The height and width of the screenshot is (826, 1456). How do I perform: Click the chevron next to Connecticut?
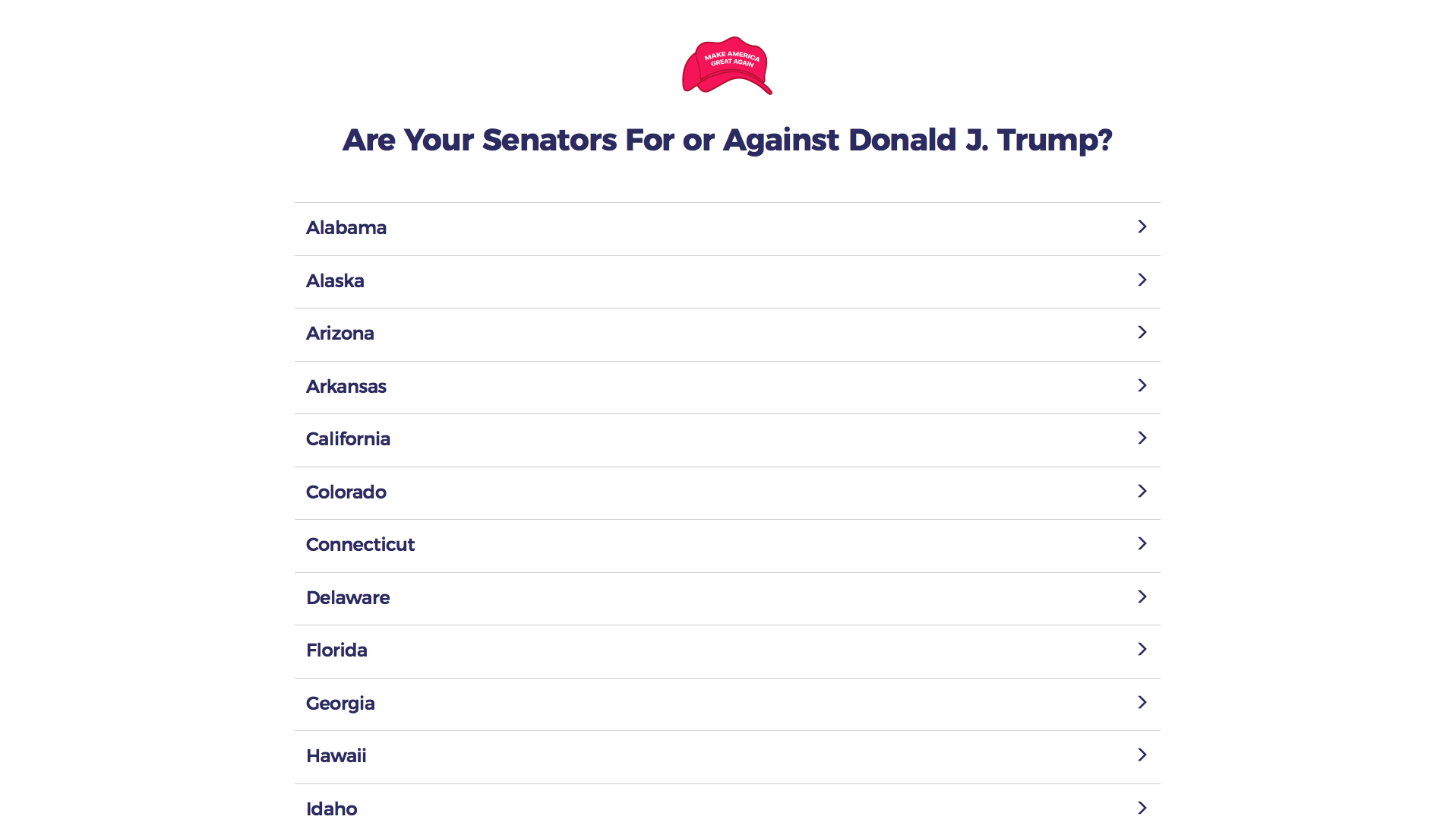[1142, 544]
